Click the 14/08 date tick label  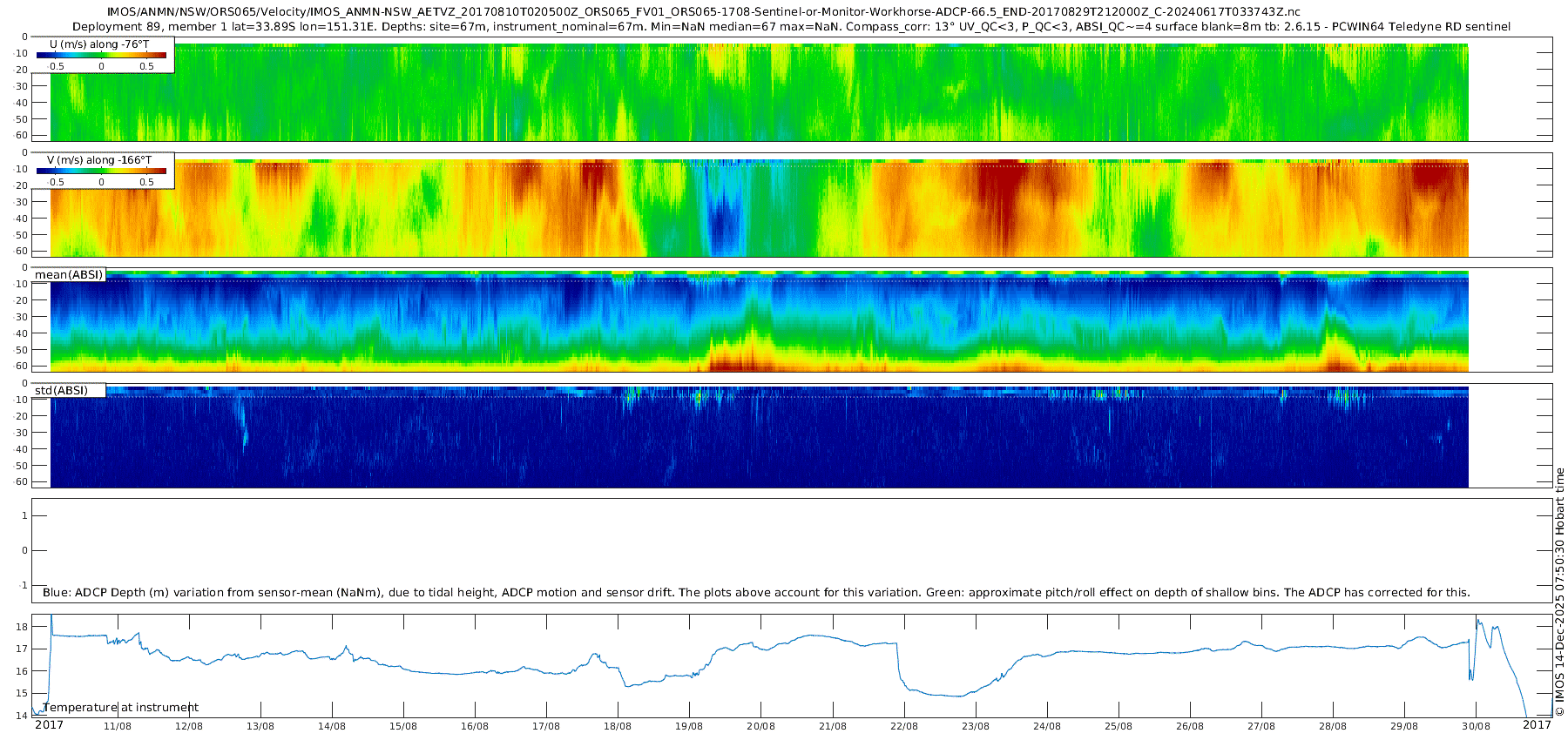(x=332, y=726)
